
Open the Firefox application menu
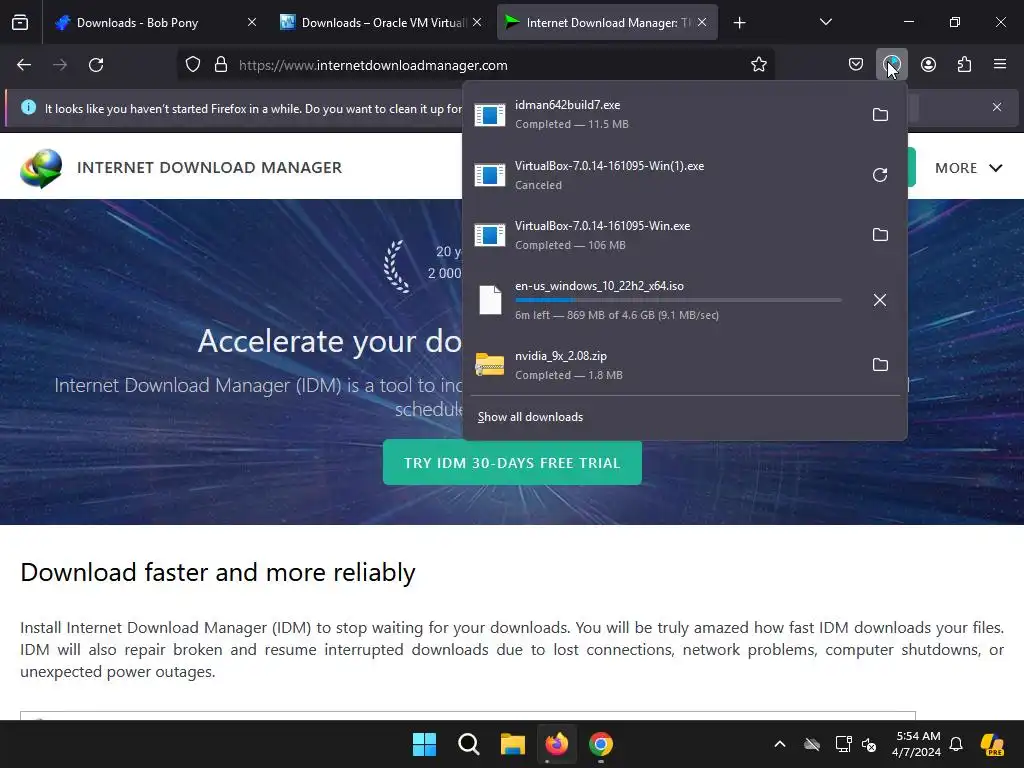pos(1000,65)
